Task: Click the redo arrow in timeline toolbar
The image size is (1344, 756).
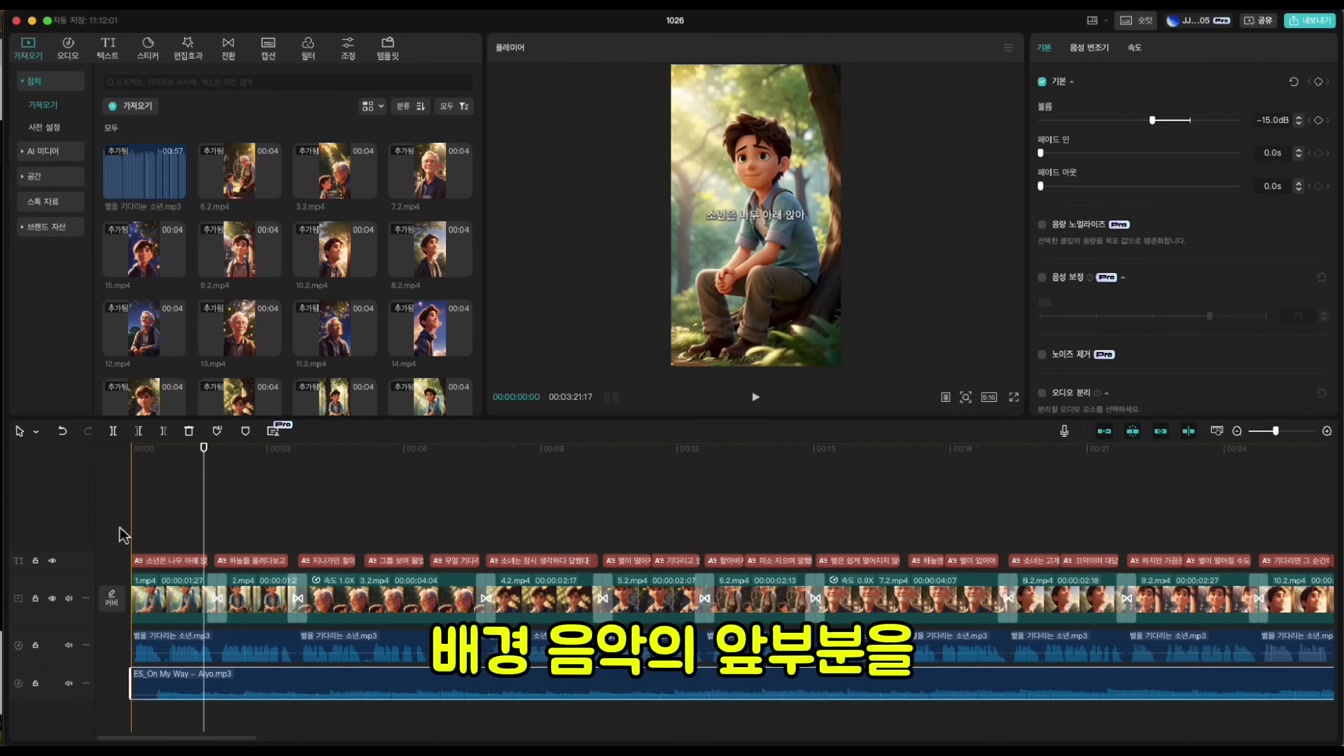Action: pos(88,431)
